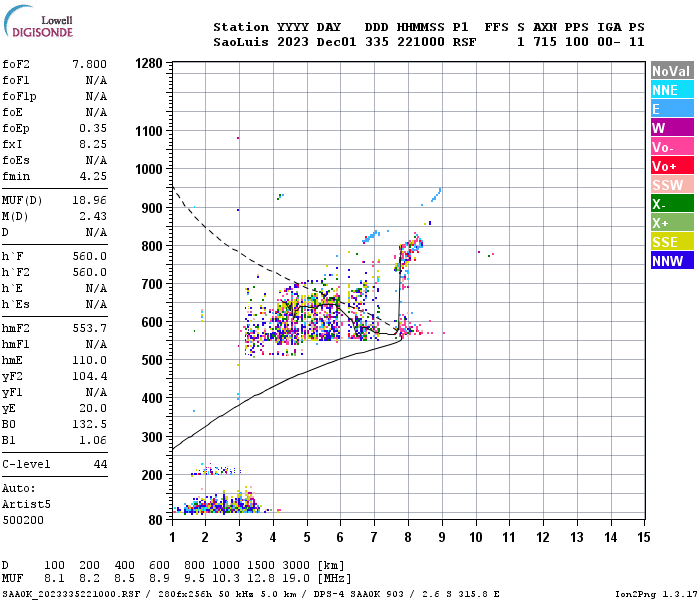The height and width of the screenshot is (600, 700).
Task: Select the E blue legend swatch
Action: (672, 108)
